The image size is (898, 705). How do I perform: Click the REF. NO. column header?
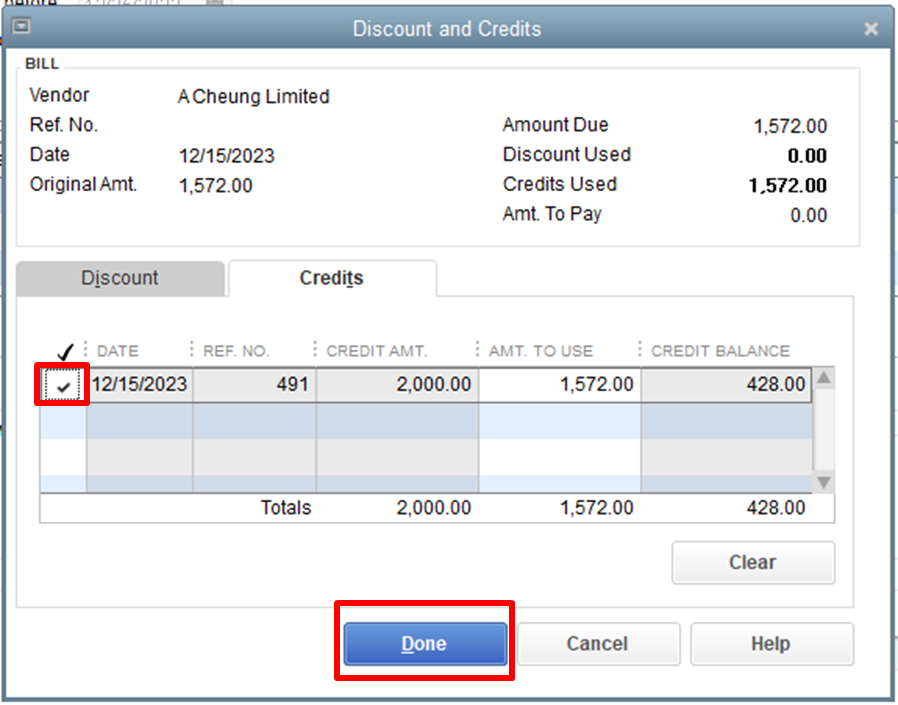tap(236, 351)
